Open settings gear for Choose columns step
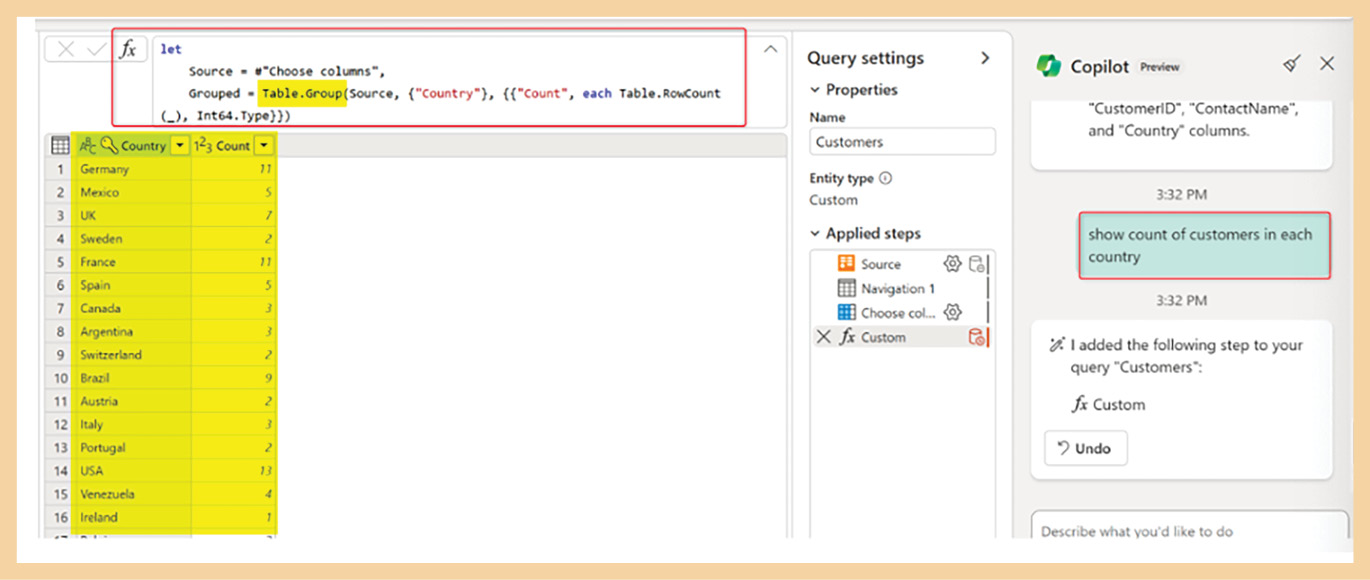Viewport: 1370px width, 580px height. [952, 313]
